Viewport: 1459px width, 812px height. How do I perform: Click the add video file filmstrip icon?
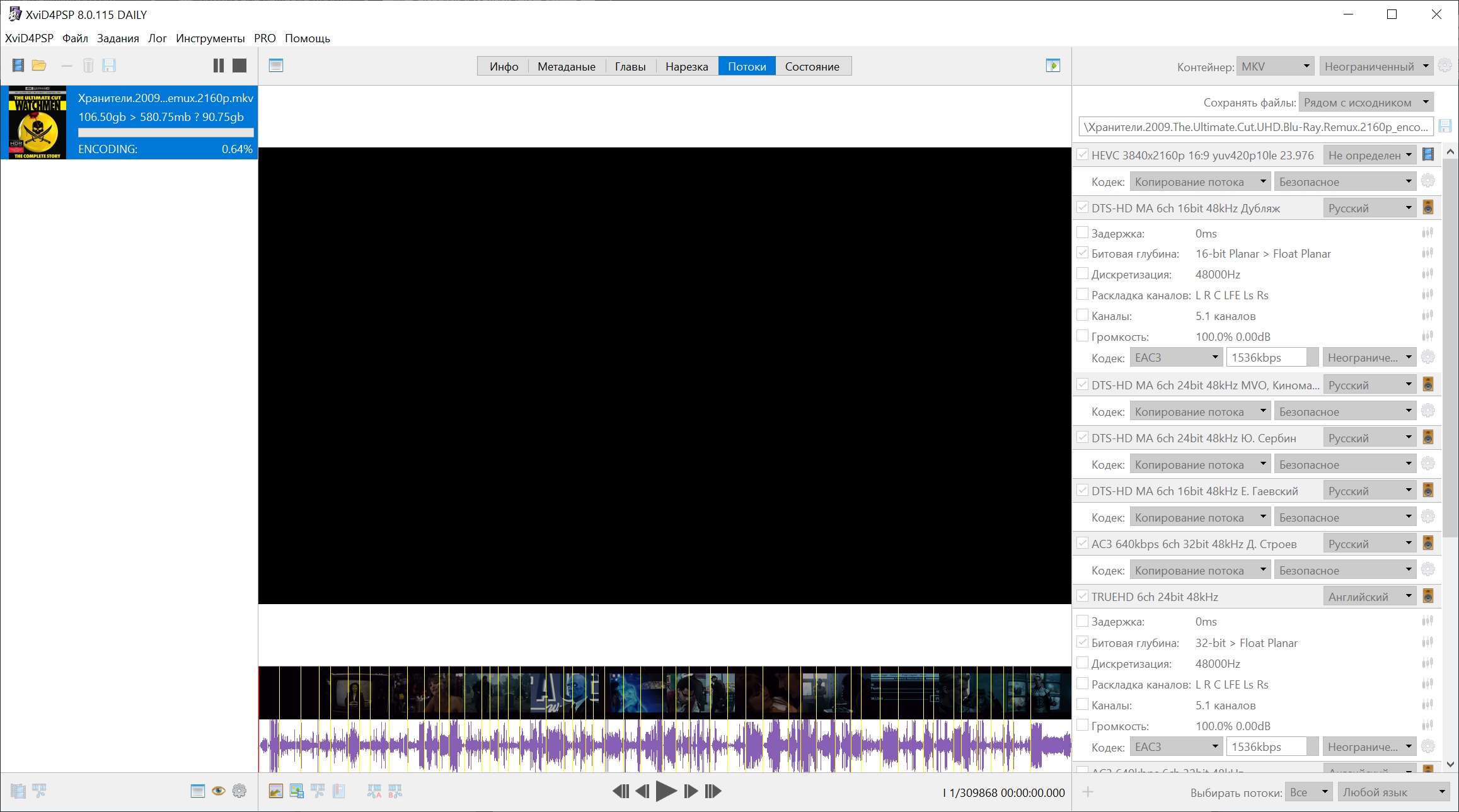18,66
